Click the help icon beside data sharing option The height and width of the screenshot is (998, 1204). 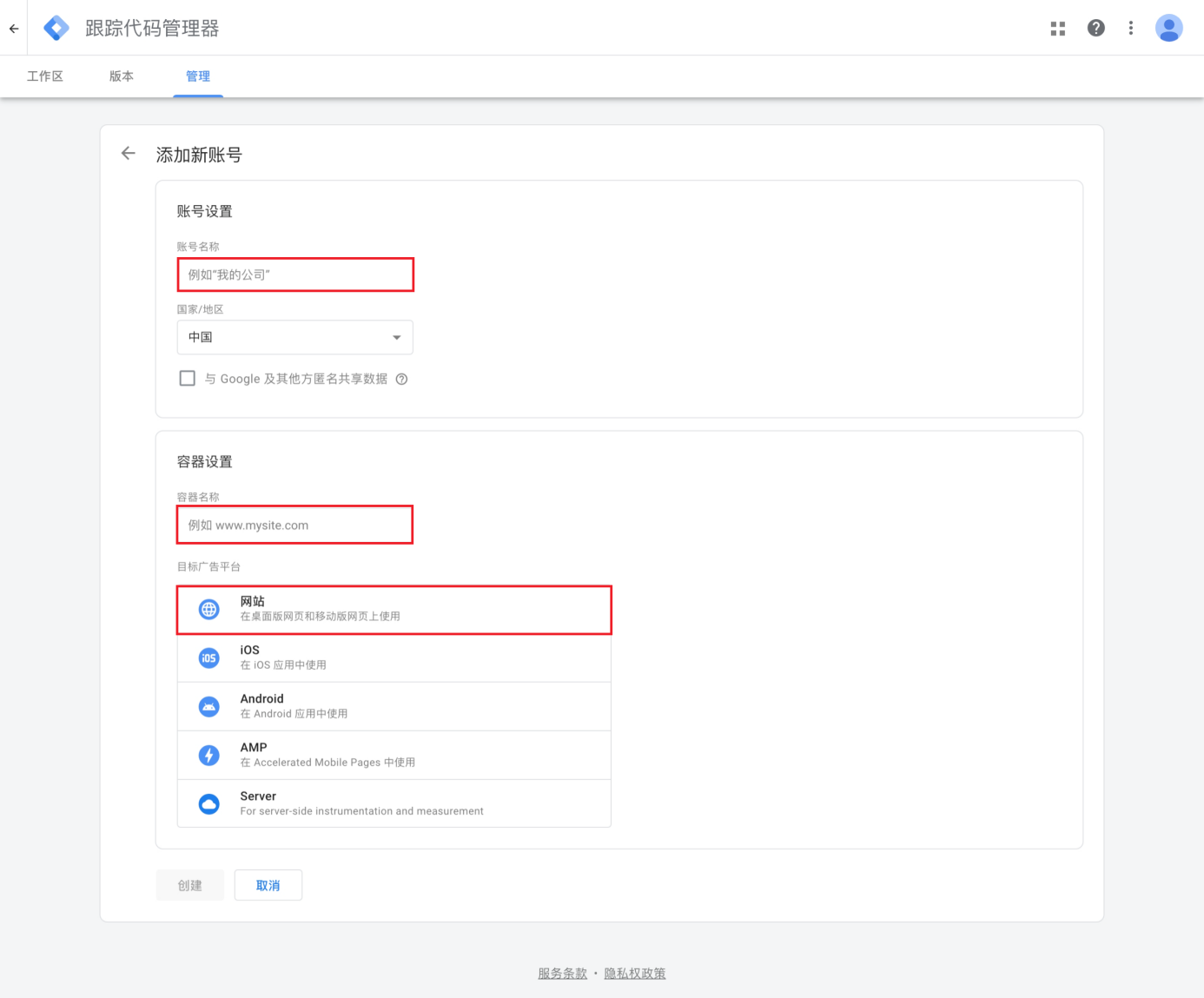point(401,379)
